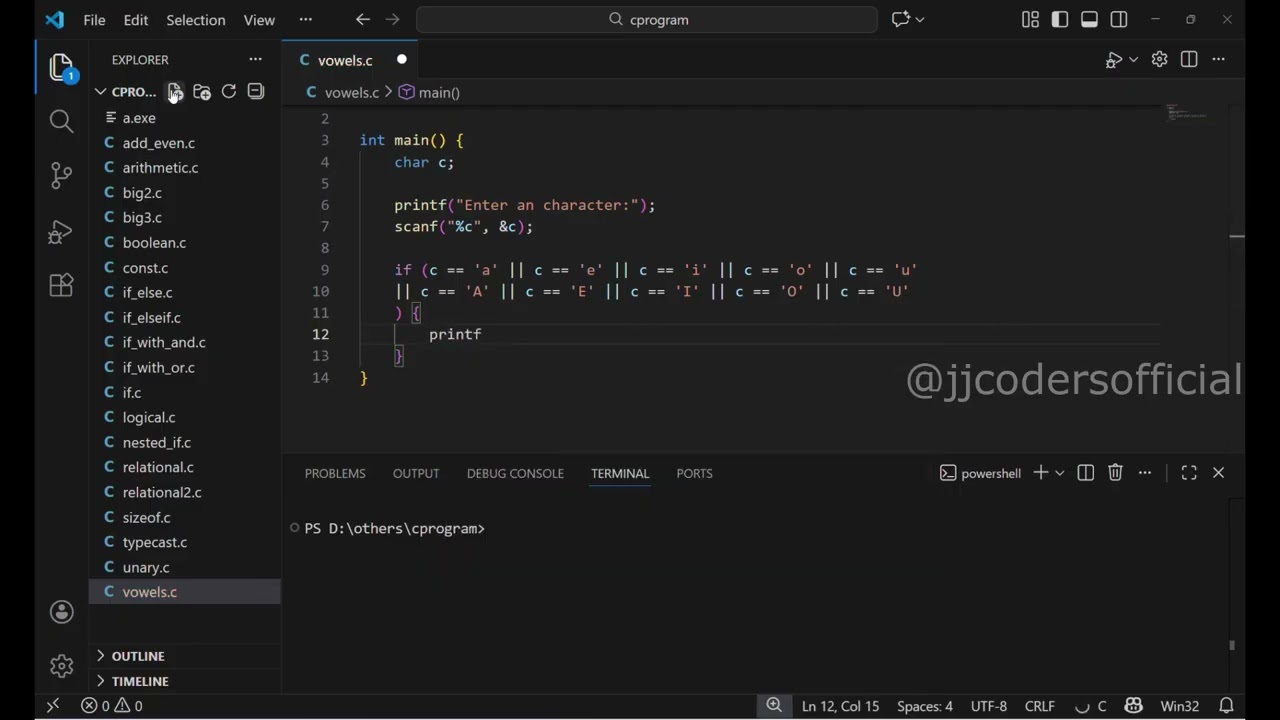Switch to the PROBLEMS tab
1280x720 pixels.
click(x=335, y=474)
